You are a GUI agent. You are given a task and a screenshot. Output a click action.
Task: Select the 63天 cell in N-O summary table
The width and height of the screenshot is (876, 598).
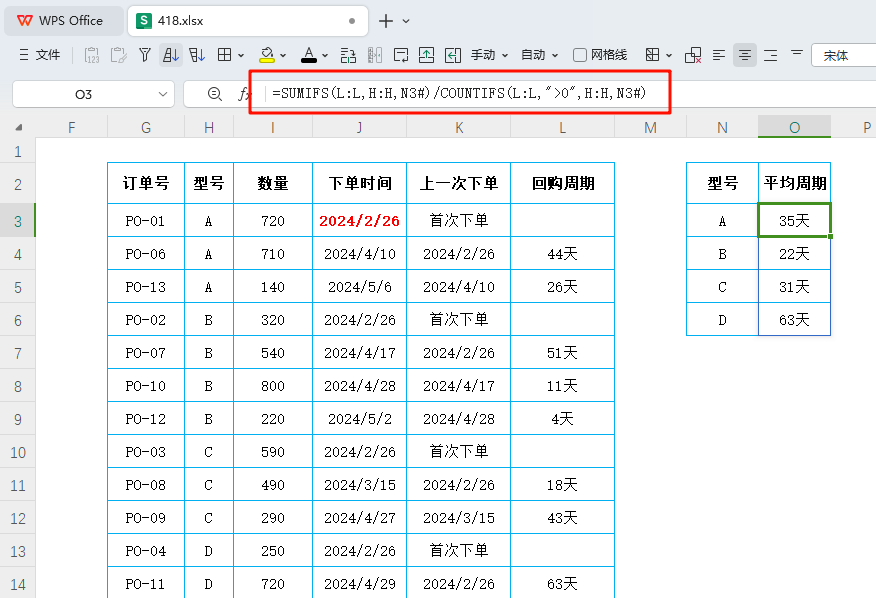click(x=794, y=320)
